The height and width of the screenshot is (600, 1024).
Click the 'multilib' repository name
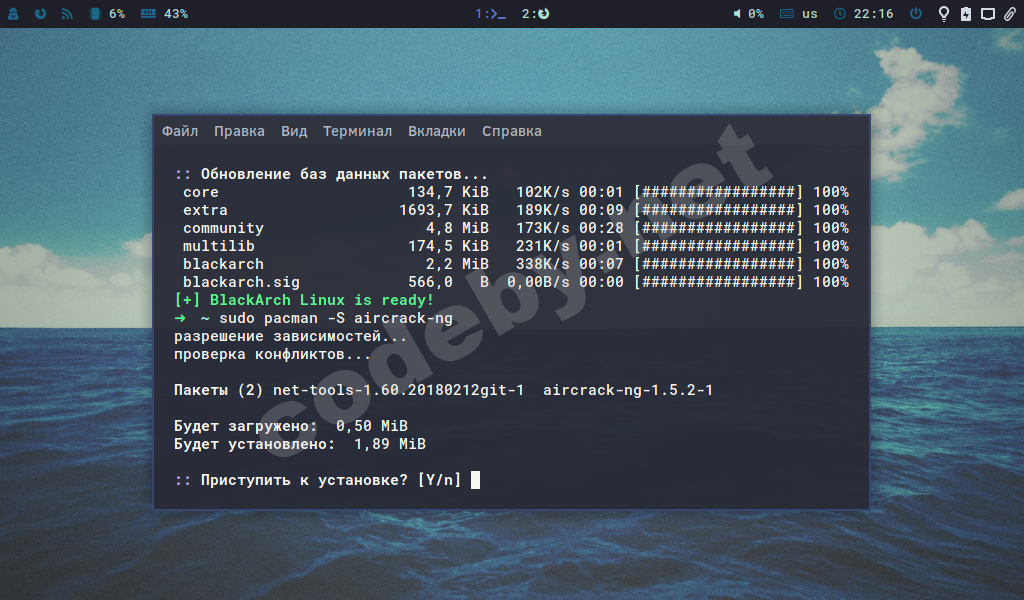click(219, 246)
